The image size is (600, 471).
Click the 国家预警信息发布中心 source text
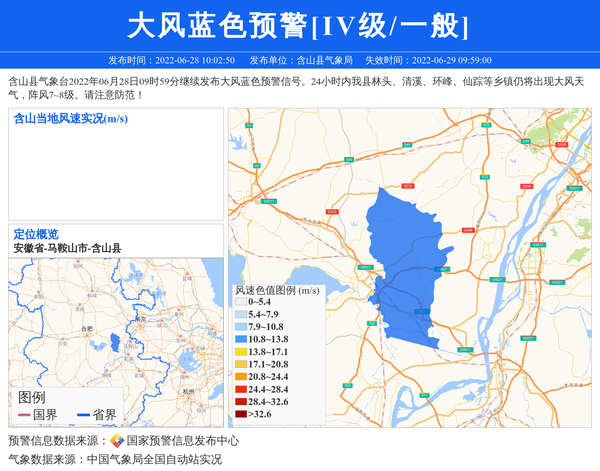182,440
